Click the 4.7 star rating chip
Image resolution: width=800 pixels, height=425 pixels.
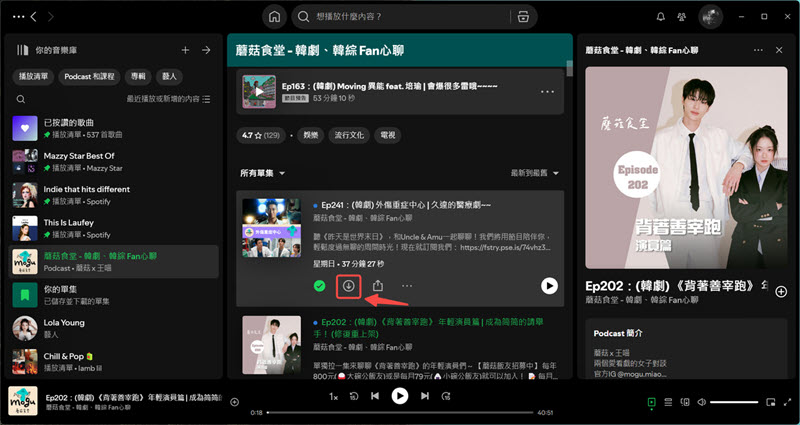(x=261, y=135)
